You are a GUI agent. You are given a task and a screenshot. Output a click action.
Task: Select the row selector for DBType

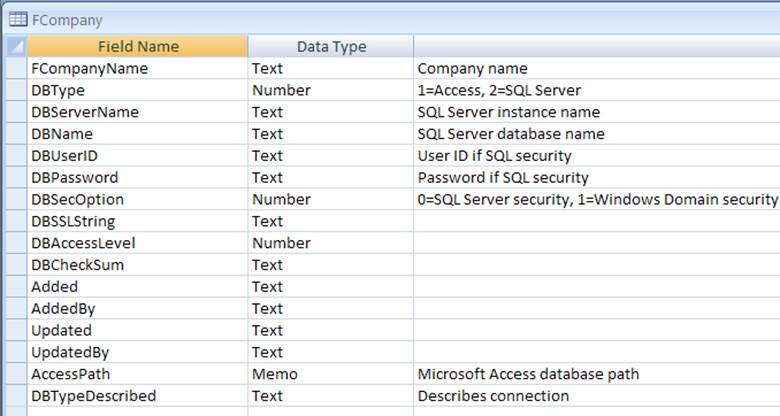click(x=16, y=90)
